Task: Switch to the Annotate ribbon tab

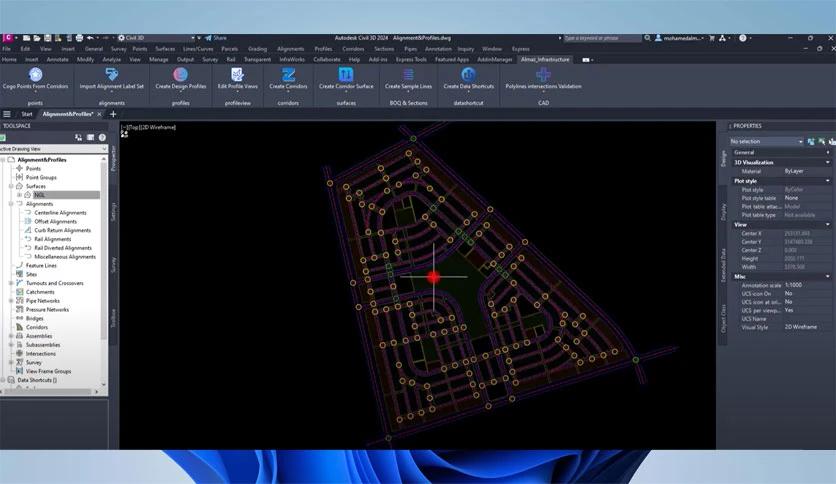Action: tap(57, 60)
